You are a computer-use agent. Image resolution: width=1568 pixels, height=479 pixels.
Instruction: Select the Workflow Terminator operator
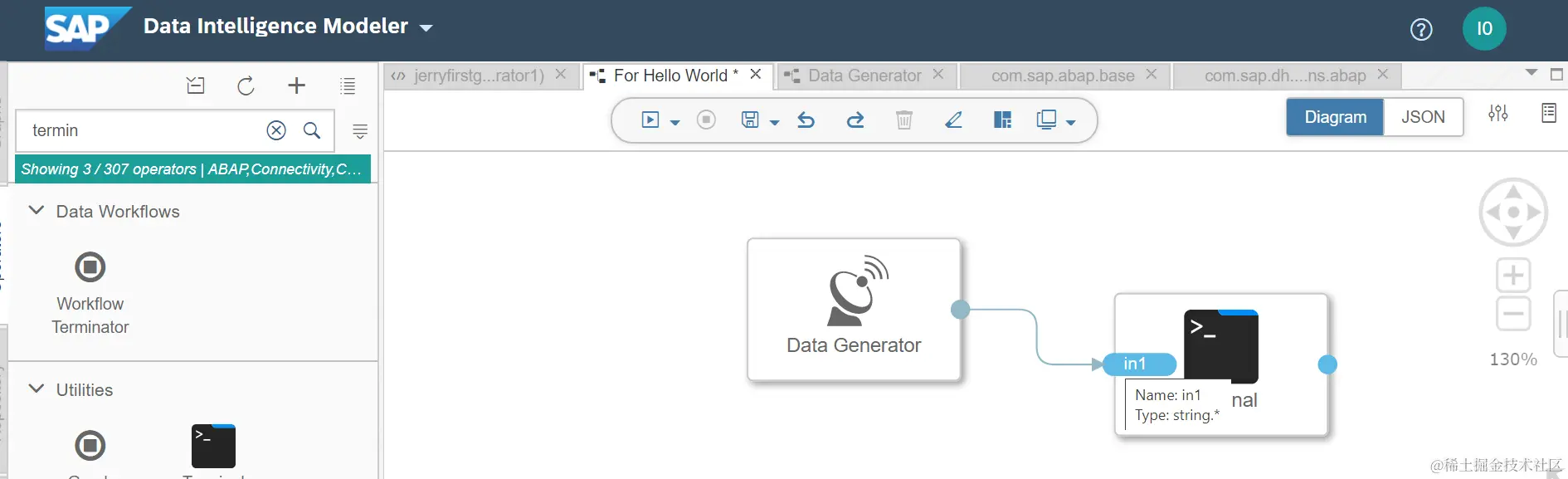pos(90,292)
